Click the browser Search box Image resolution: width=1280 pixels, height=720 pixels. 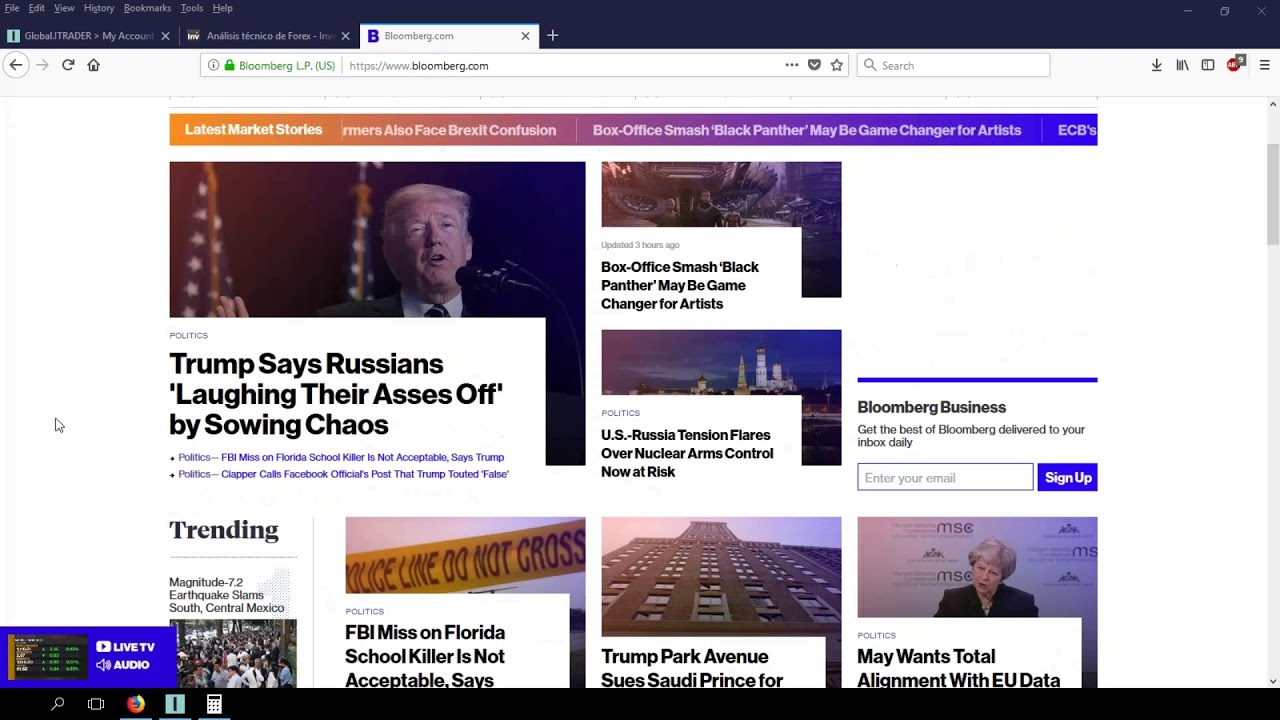click(x=953, y=65)
